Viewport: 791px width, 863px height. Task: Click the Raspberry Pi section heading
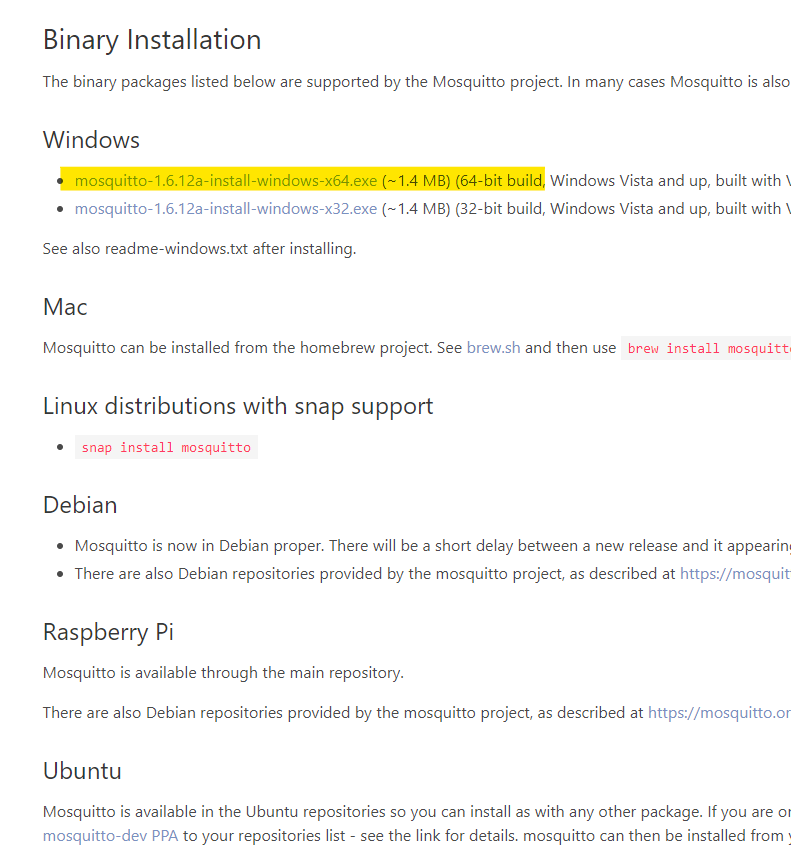[x=109, y=632]
